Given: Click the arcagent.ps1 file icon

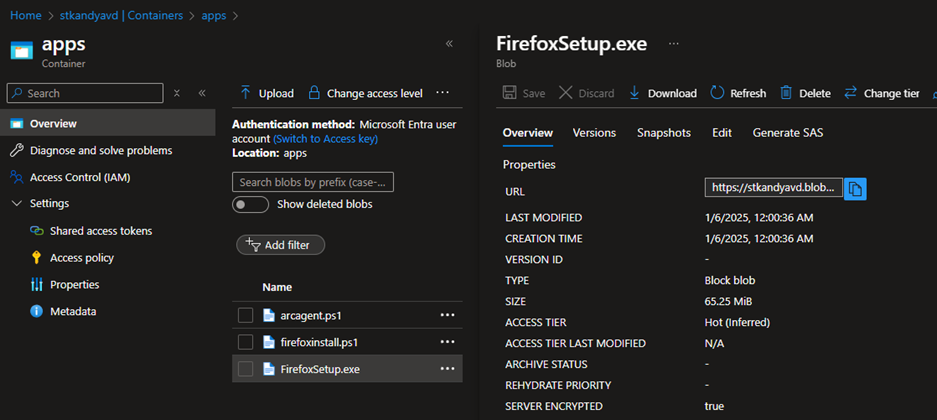Looking at the screenshot, I should [x=269, y=315].
